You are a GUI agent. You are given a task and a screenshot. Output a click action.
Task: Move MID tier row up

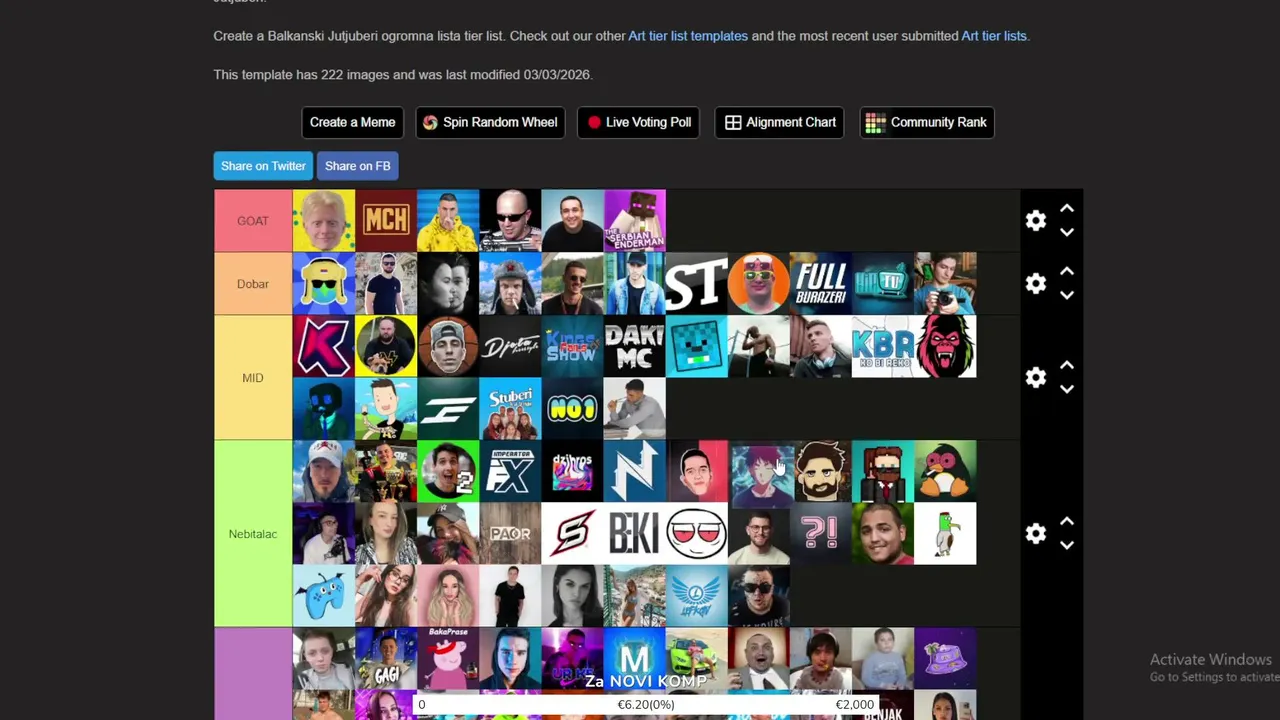[1067, 366]
